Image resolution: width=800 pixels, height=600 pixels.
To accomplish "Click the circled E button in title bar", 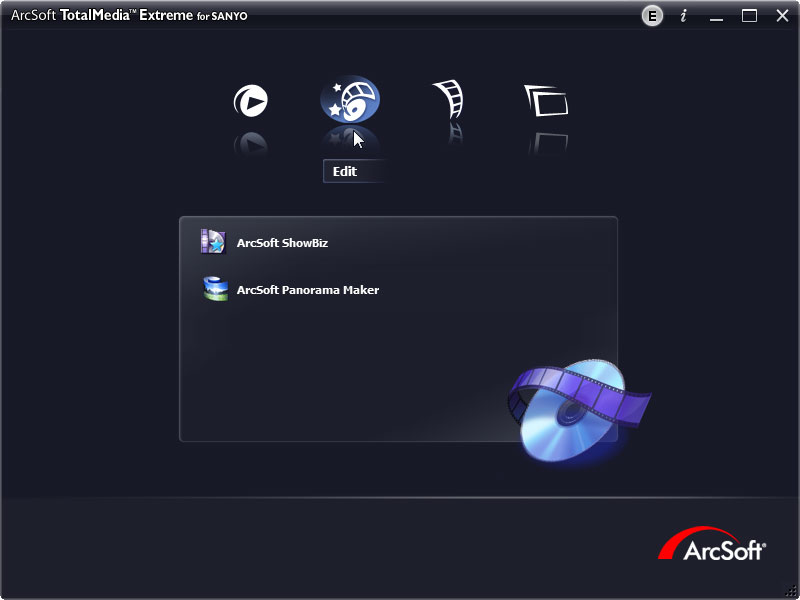I will pos(652,16).
